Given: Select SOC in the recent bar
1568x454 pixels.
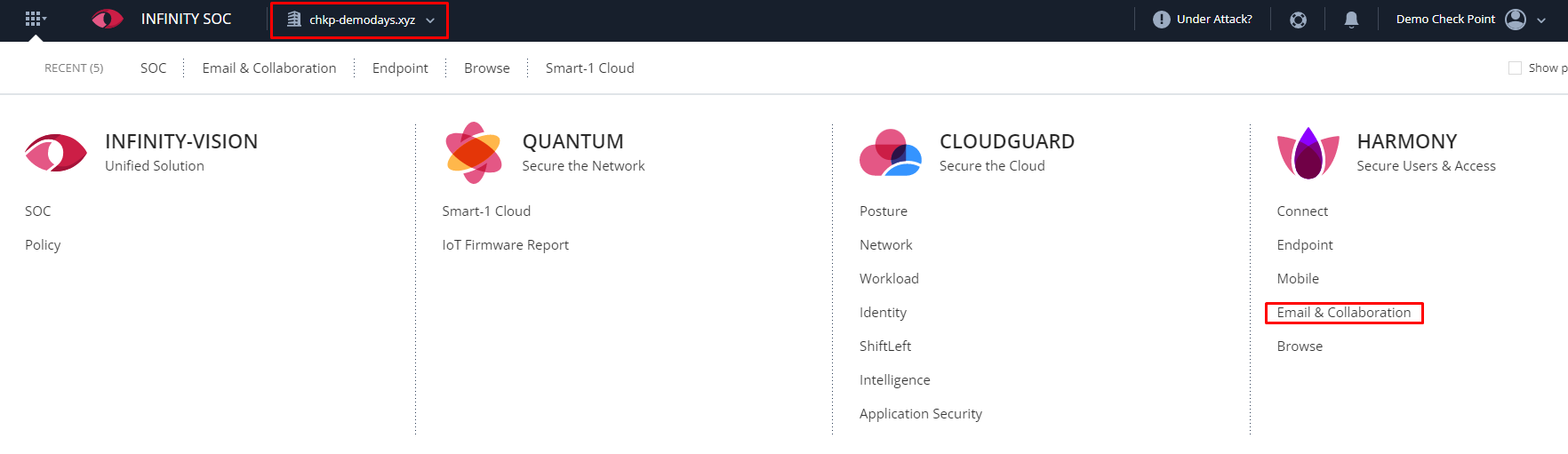Looking at the screenshot, I should [x=153, y=68].
